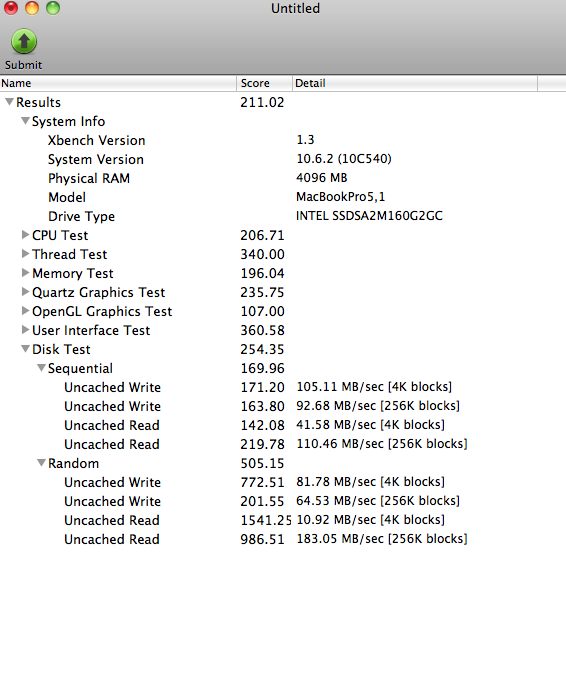Expand the Memory Test row
This screenshot has width=566, height=686.
pos(25,273)
